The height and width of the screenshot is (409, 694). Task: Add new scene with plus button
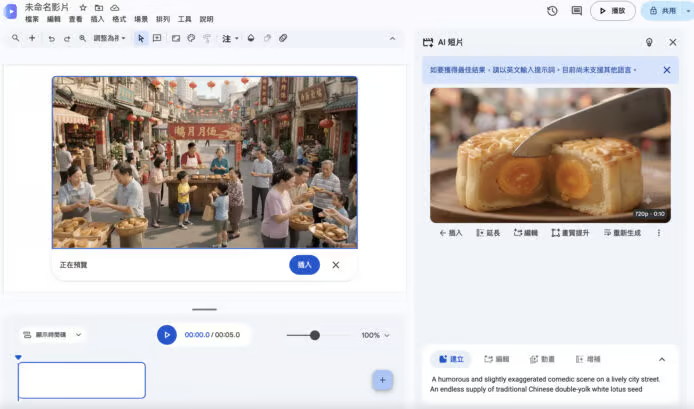point(382,380)
